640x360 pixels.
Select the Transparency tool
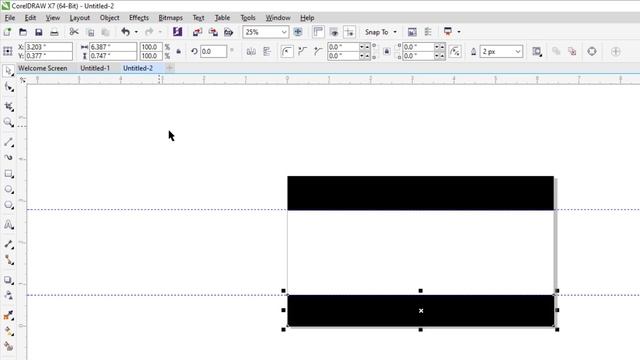tap(9, 295)
